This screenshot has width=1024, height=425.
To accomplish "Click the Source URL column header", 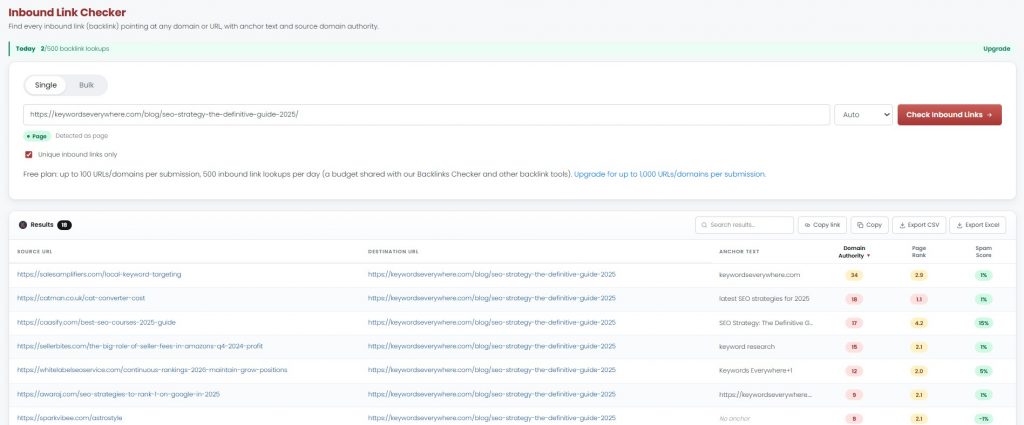I will pyautogui.click(x=35, y=252).
